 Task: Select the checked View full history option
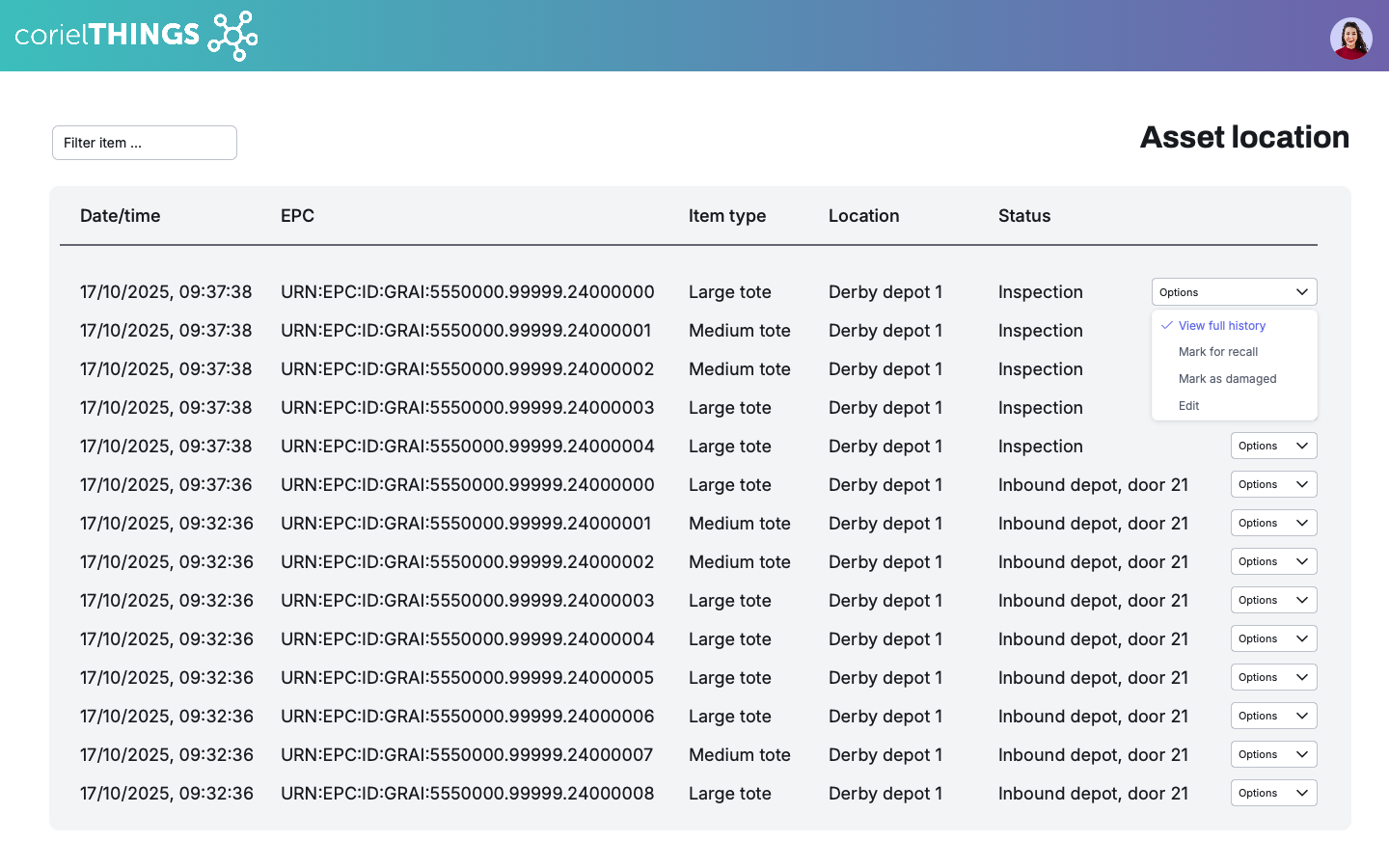pyautogui.click(x=1221, y=326)
